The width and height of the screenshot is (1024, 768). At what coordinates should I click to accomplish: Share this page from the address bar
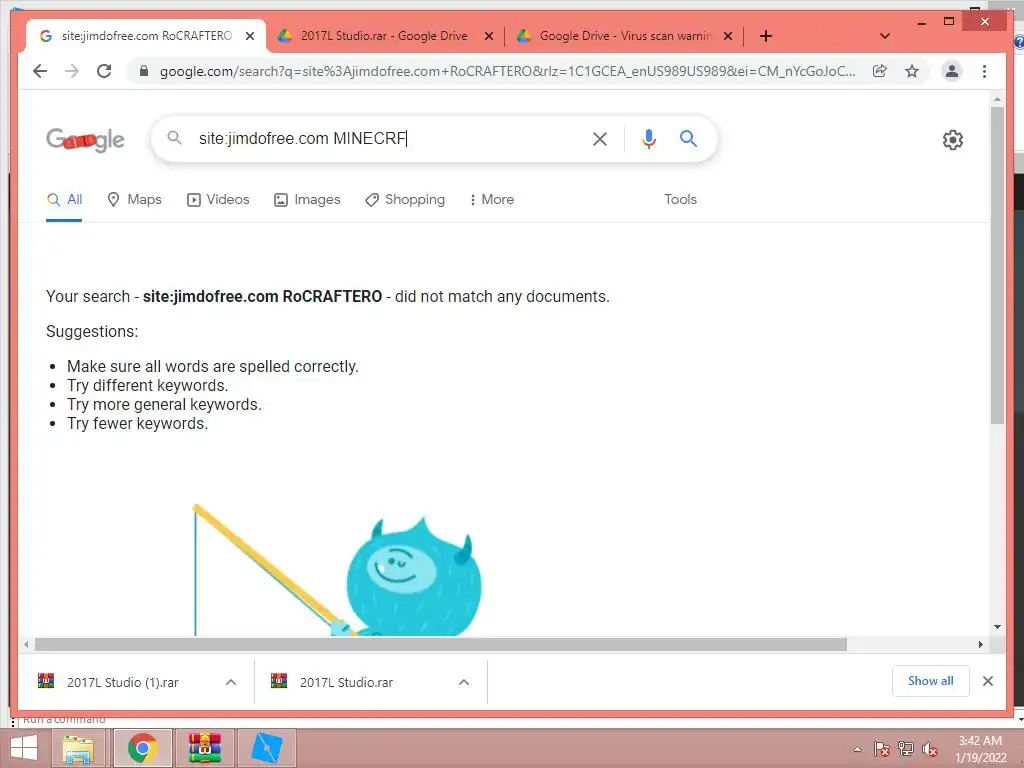(x=880, y=71)
